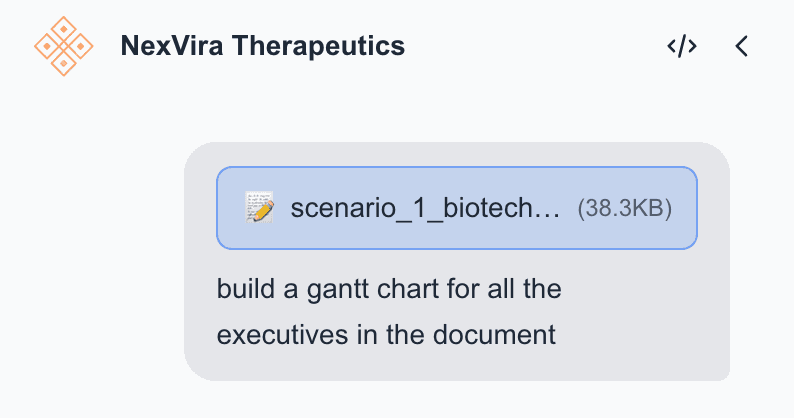Click the word "Therapeutics" in the header
794x418 pixels.
point(313,46)
